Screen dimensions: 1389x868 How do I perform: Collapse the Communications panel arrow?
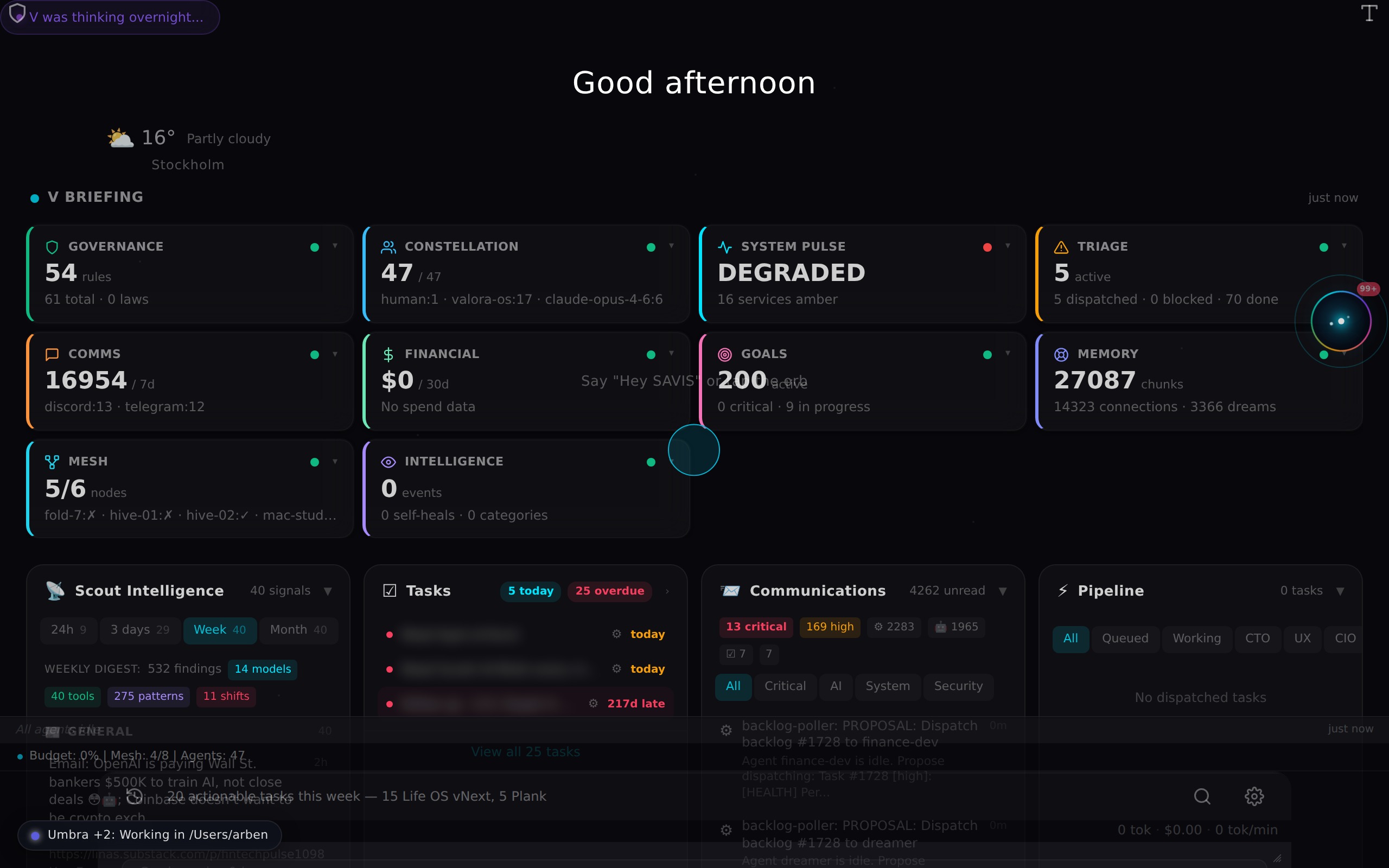[x=1003, y=591]
